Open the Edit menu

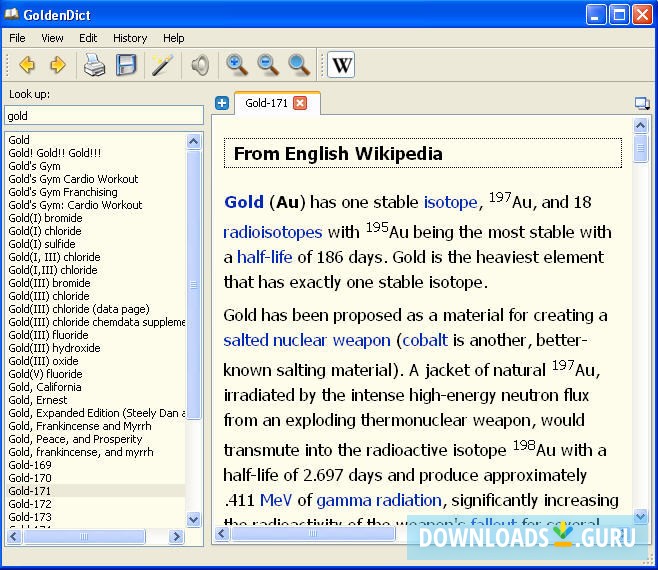pyautogui.click(x=88, y=38)
